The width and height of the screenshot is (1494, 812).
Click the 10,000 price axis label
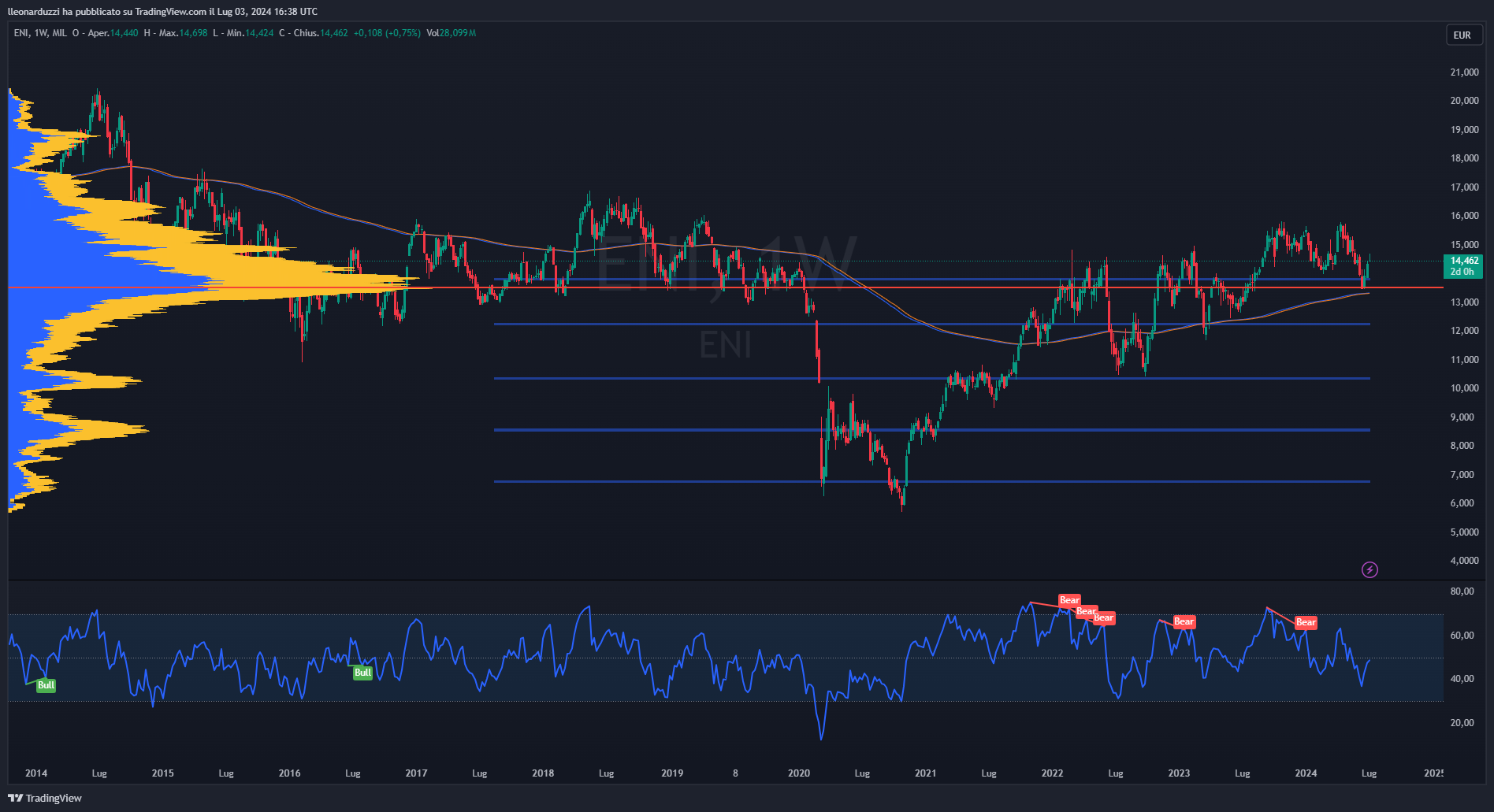click(1465, 388)
